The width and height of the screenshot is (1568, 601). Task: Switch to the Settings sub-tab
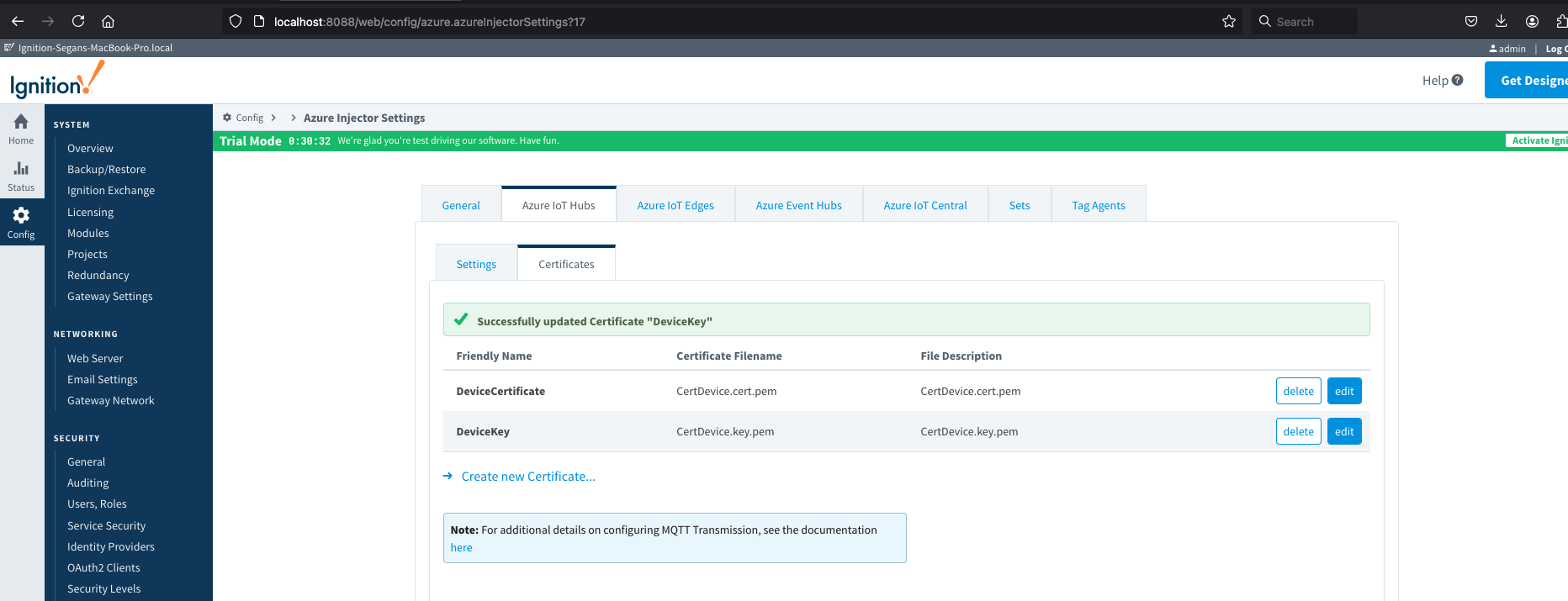click(476, 264)
